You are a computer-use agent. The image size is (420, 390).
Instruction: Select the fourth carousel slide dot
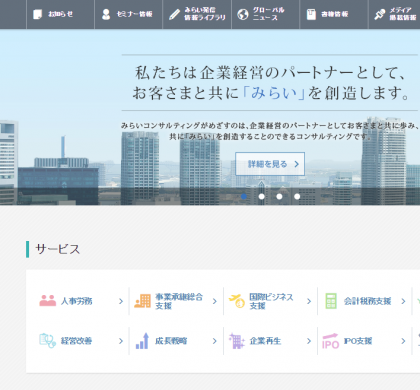point(297,196)
